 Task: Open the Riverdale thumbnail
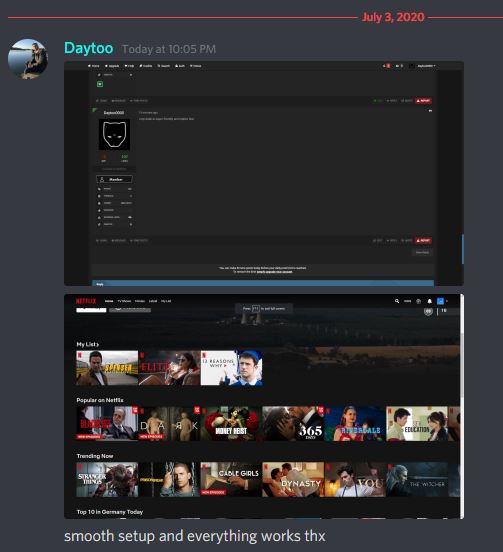(355, 424)
